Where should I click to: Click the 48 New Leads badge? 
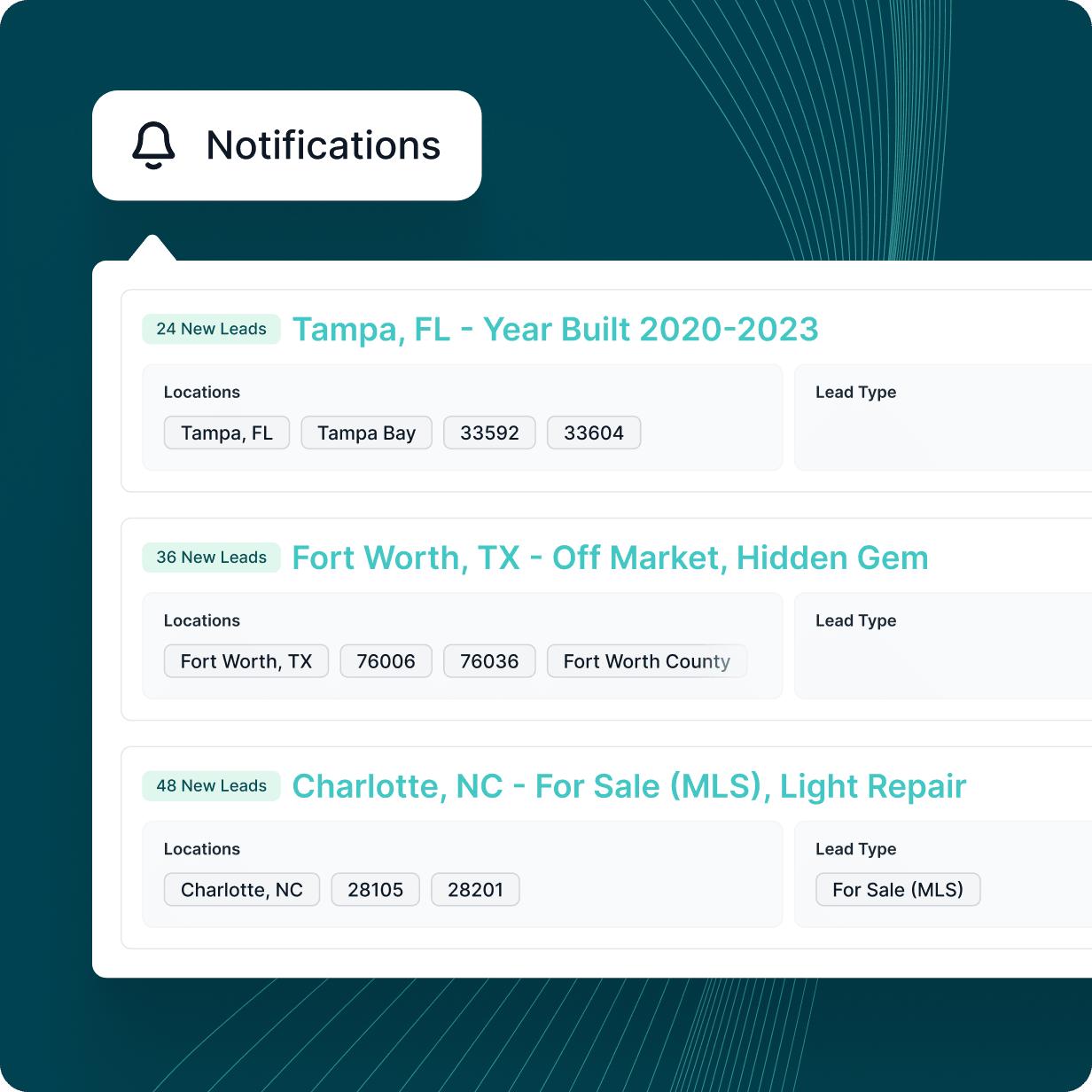pyautogui.click(x=211, y=786)
